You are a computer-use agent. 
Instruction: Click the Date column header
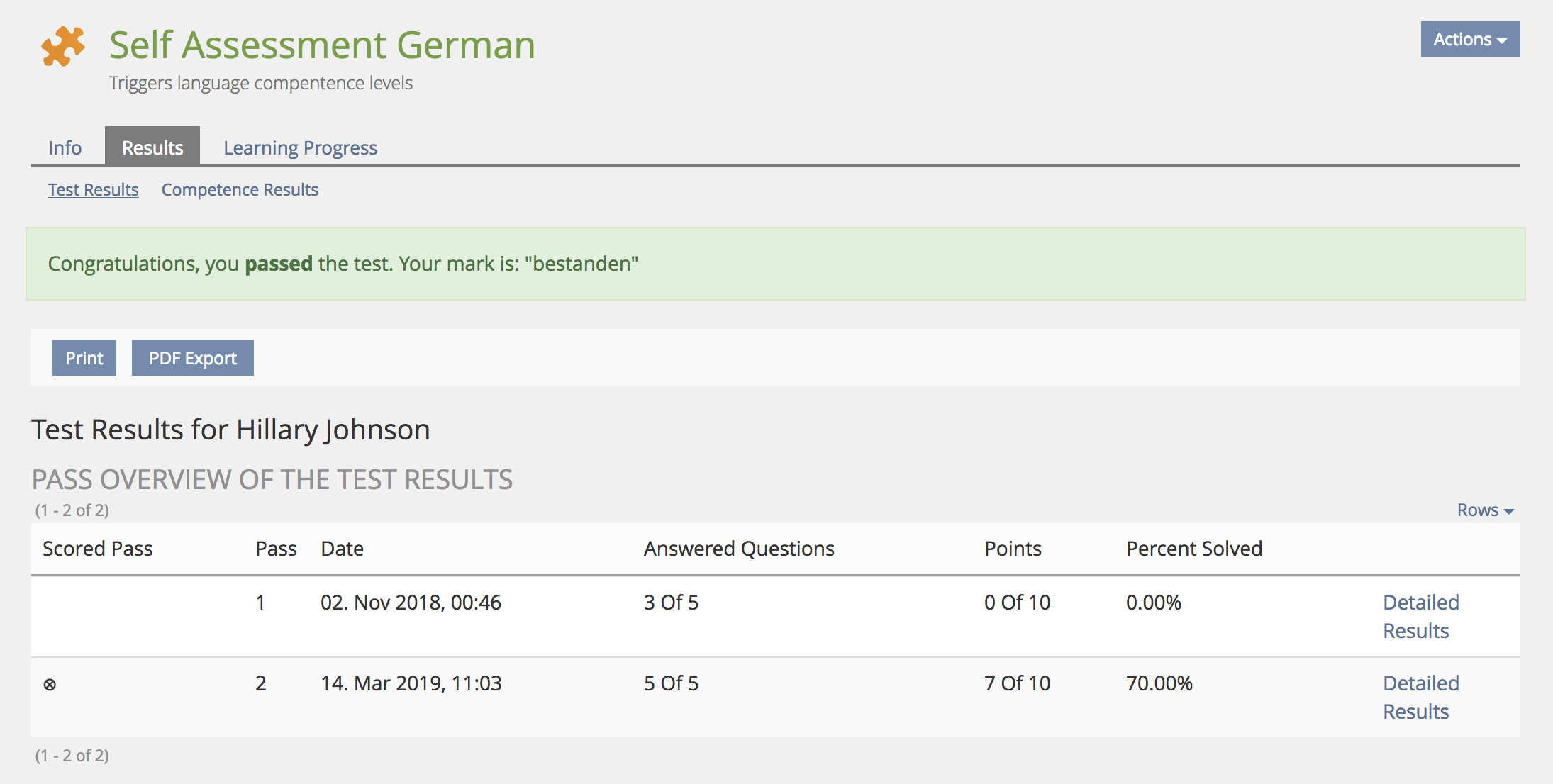click(342, 549)
